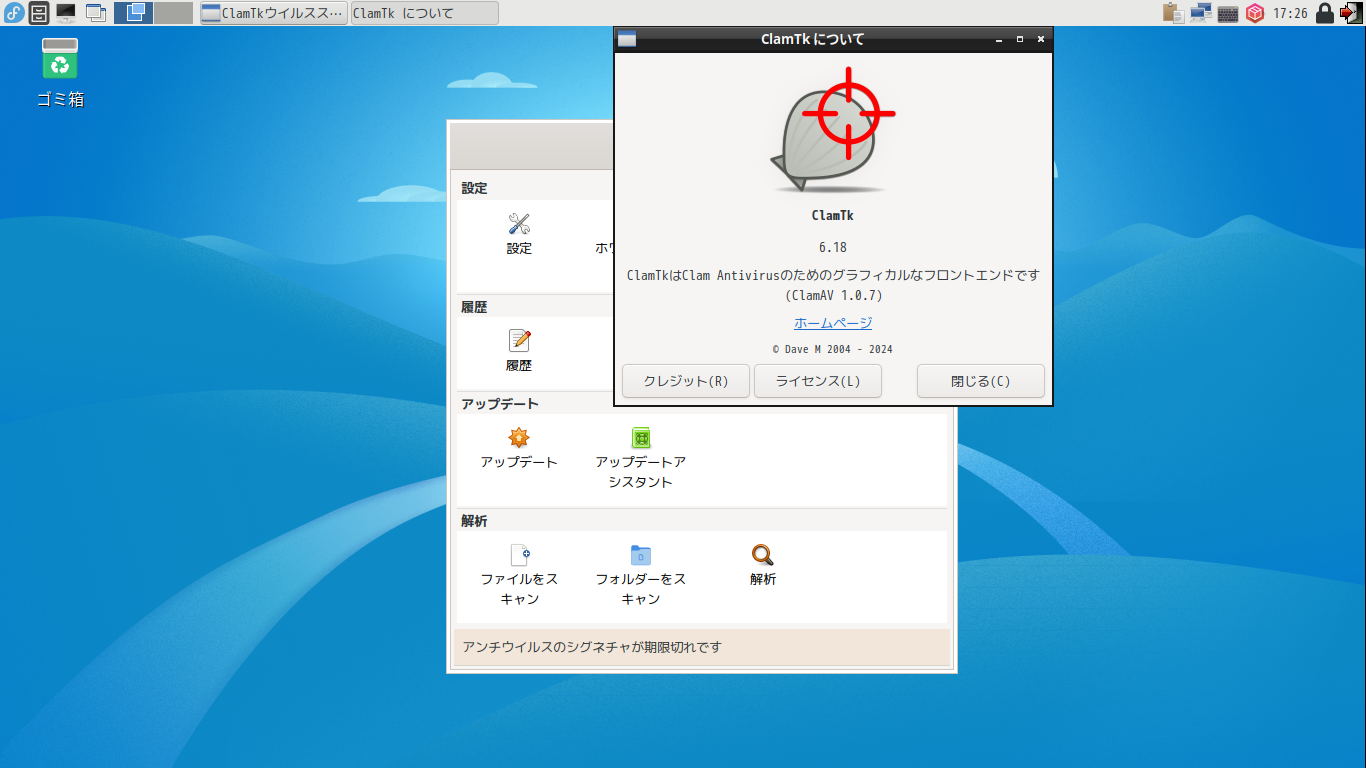Click the overlapping-windows icon in the top panel
The width and height of the screenshot is (1366, 768).
coord(96,13)
